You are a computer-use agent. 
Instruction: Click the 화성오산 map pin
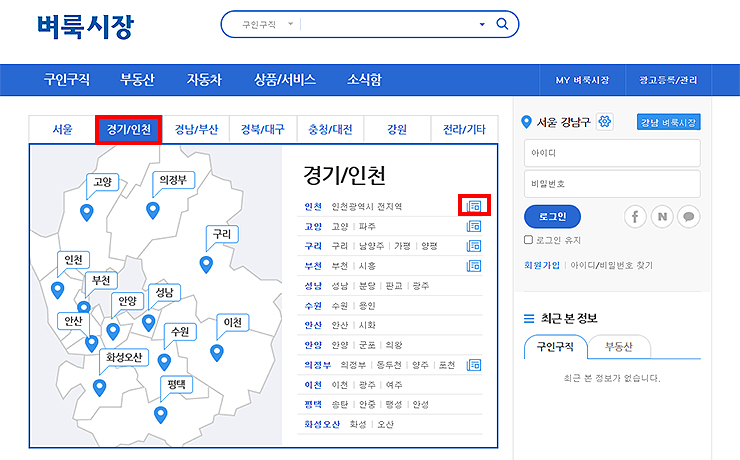click(x=100, y=387)
